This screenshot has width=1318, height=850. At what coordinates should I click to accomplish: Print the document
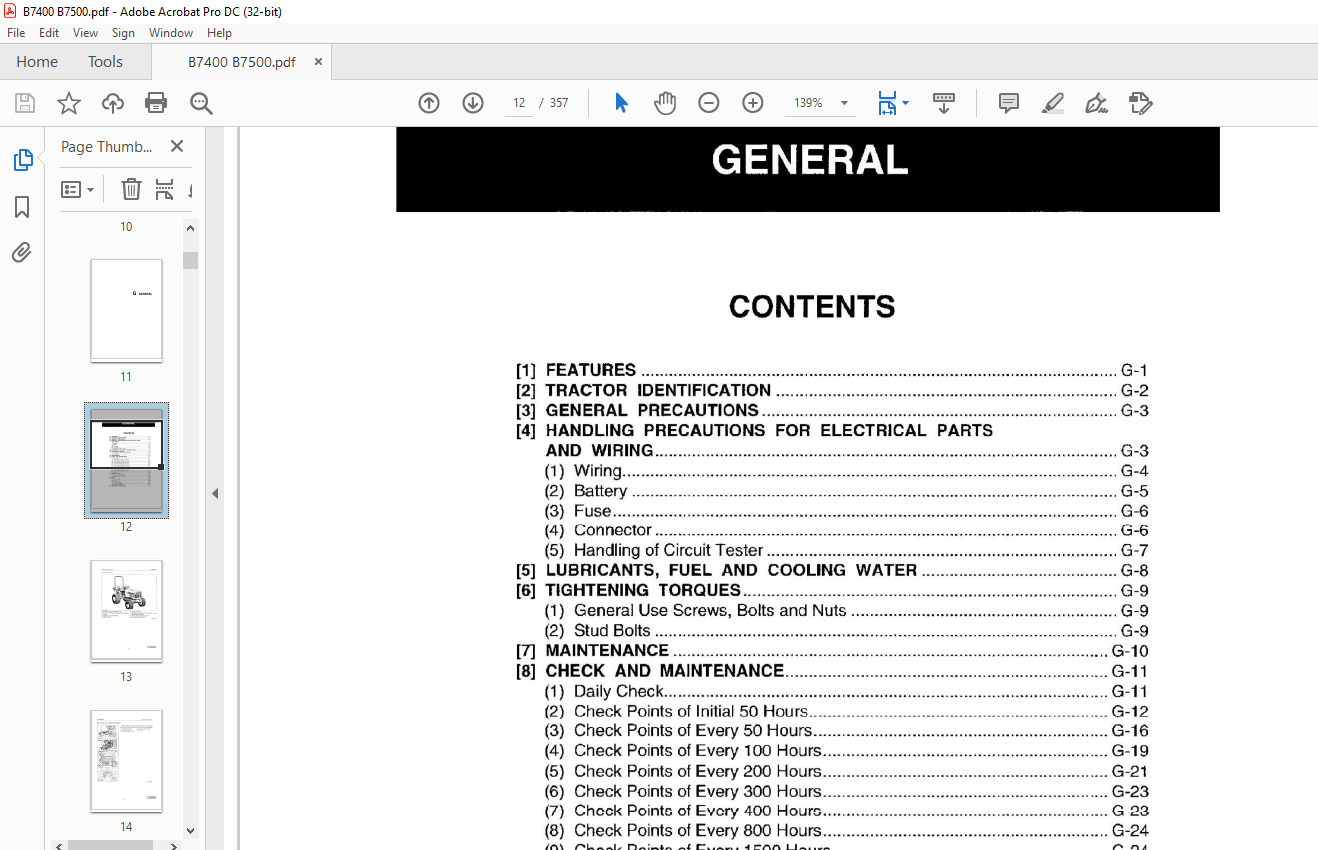[x=156, y=103]
